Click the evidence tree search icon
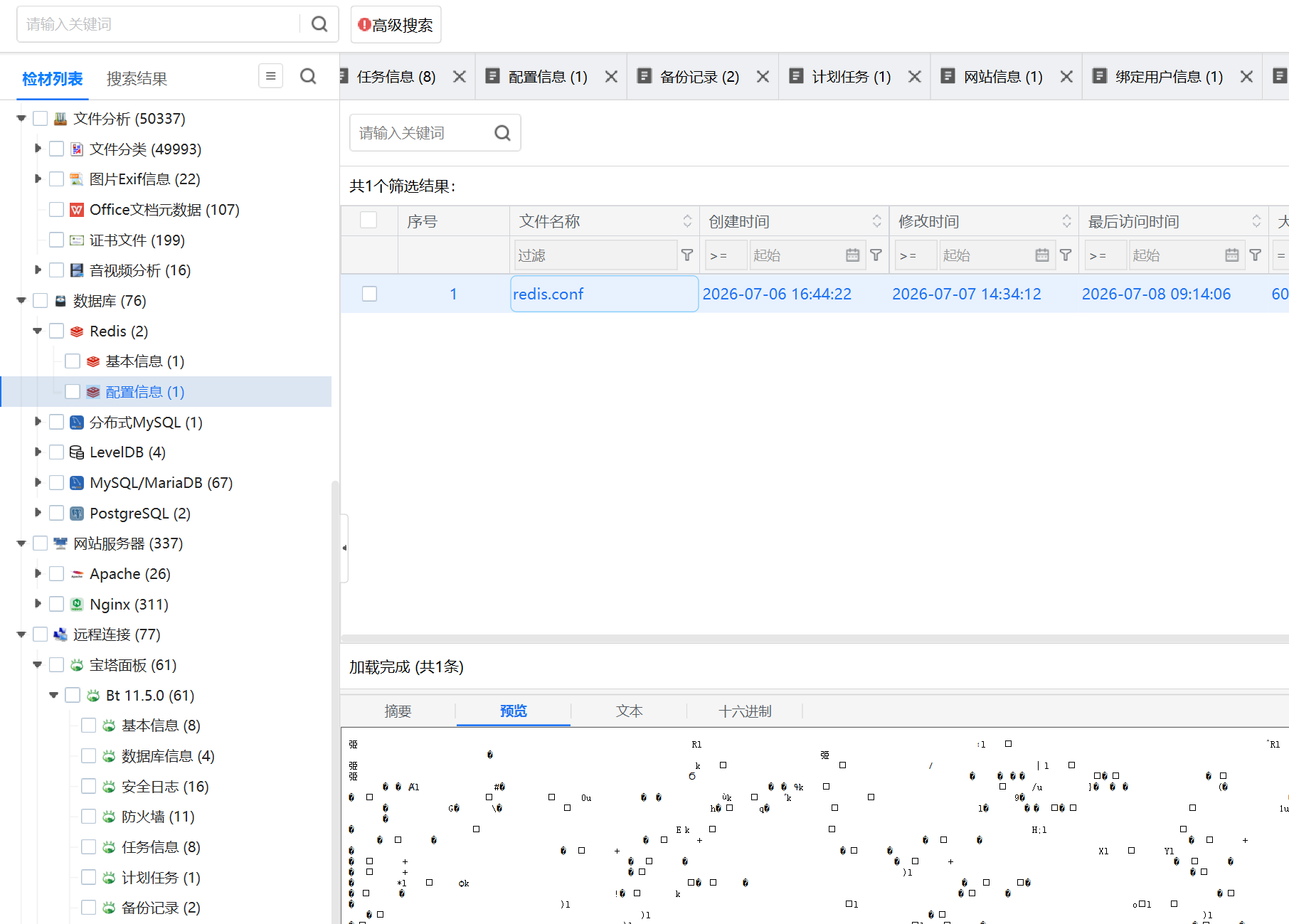Viewport: 1289px width, 924px height. 308,76
